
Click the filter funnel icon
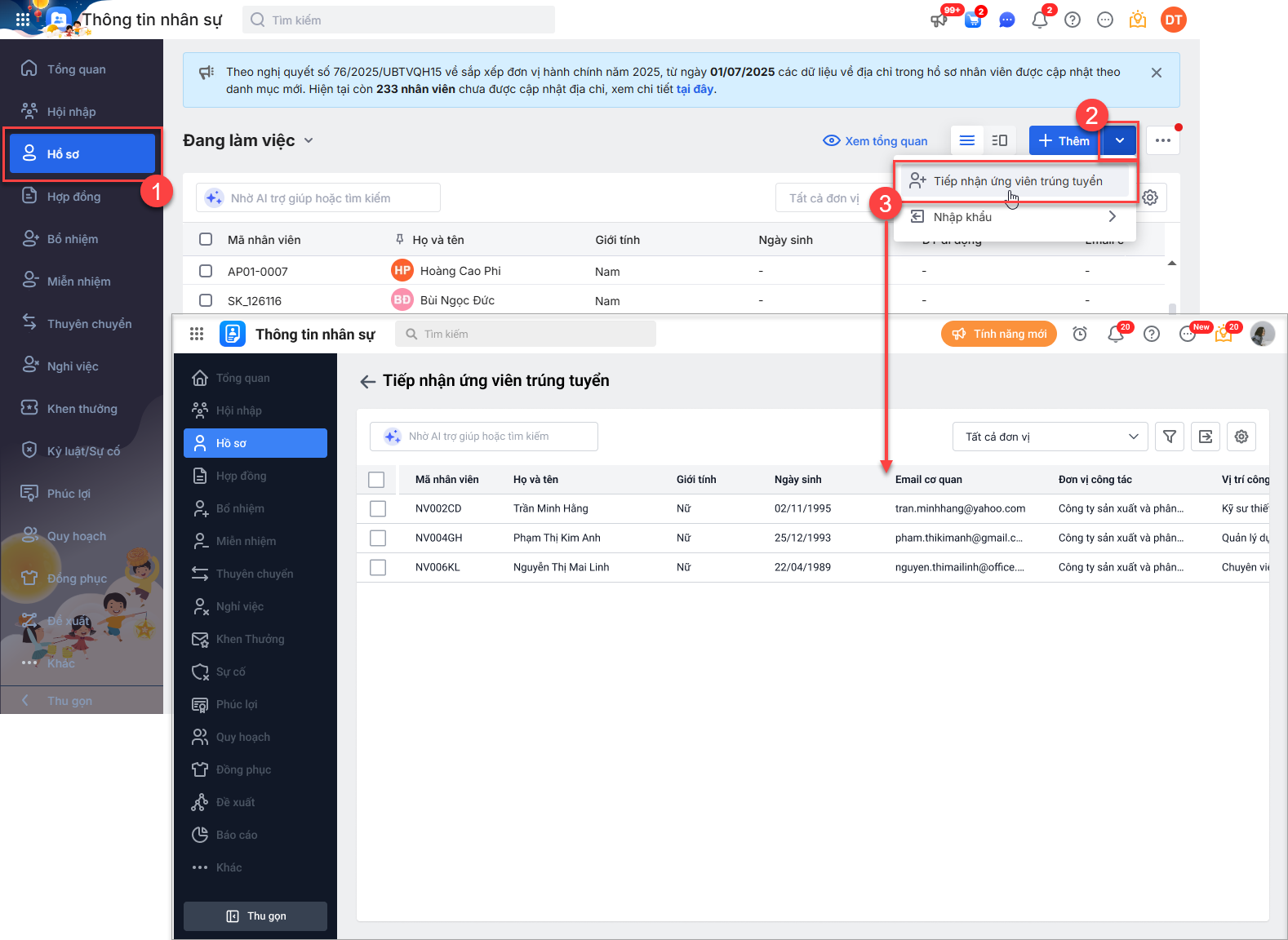[1170, 437]
